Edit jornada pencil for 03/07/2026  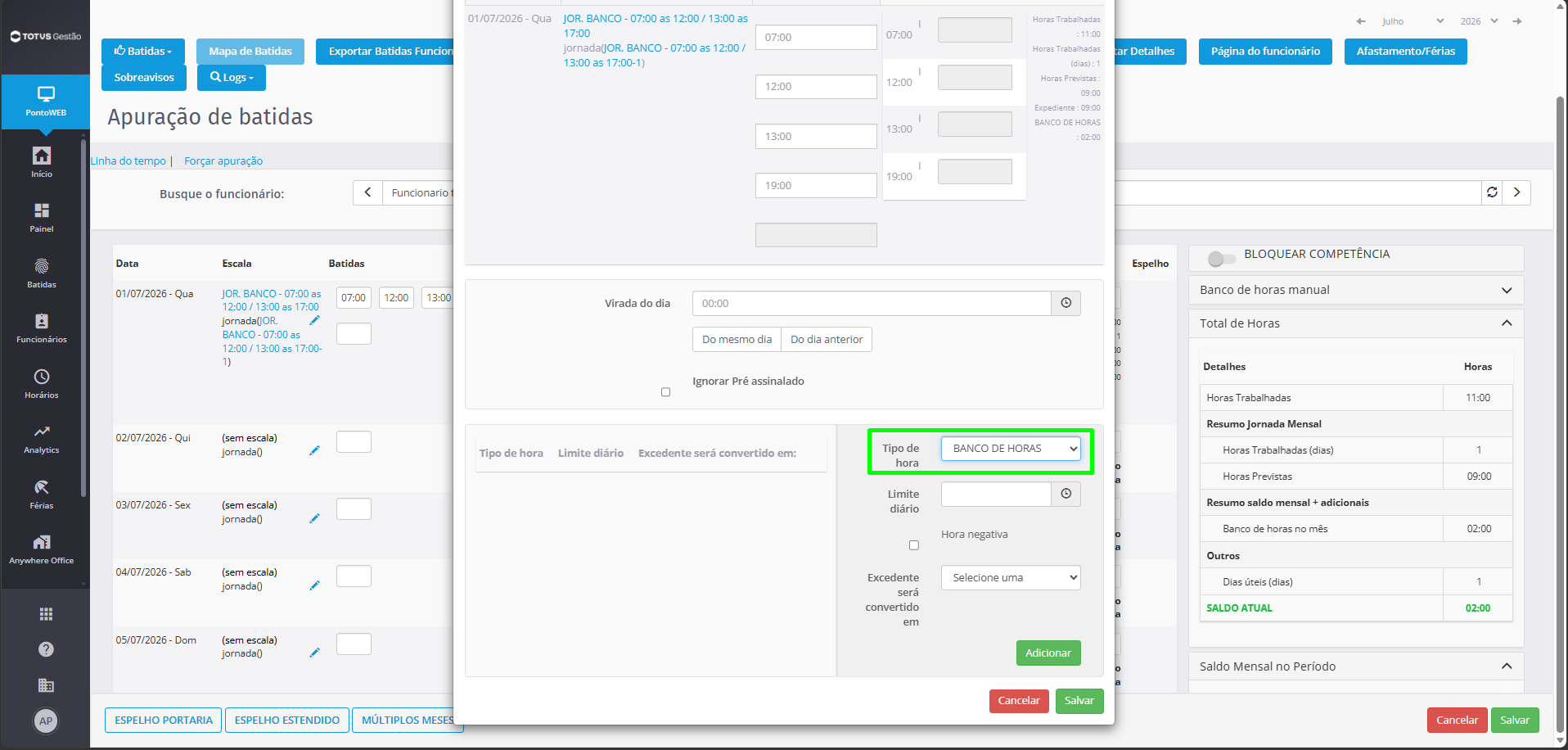[314, 518]
